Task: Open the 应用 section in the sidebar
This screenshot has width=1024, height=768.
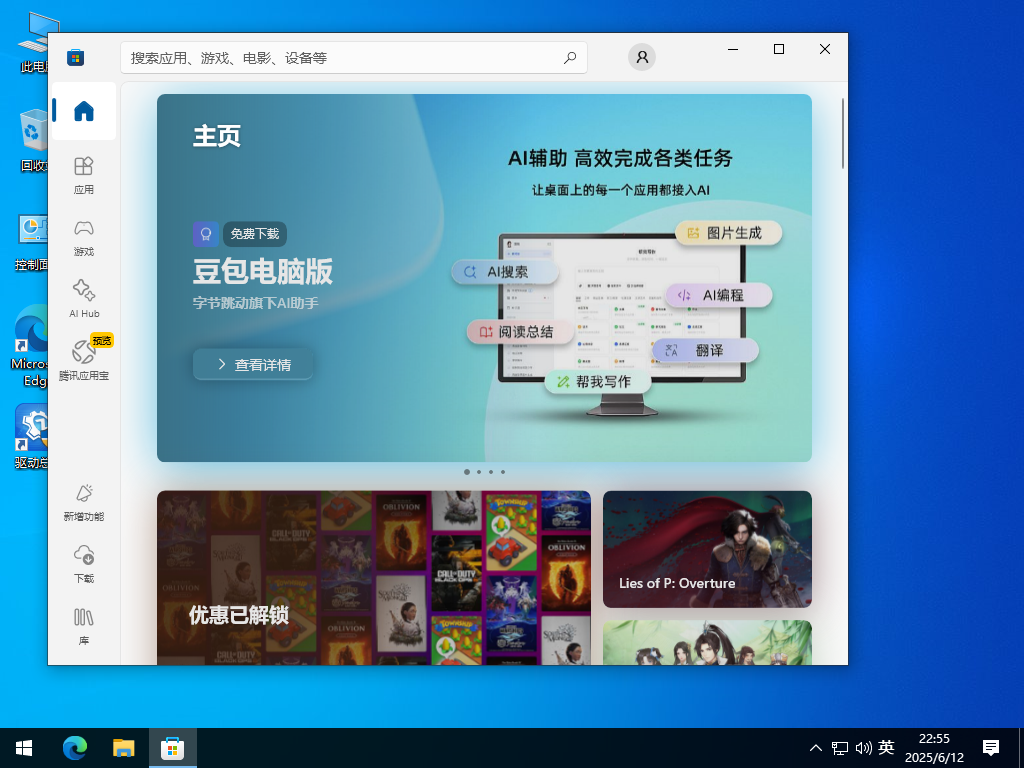Action: [84, 175]
